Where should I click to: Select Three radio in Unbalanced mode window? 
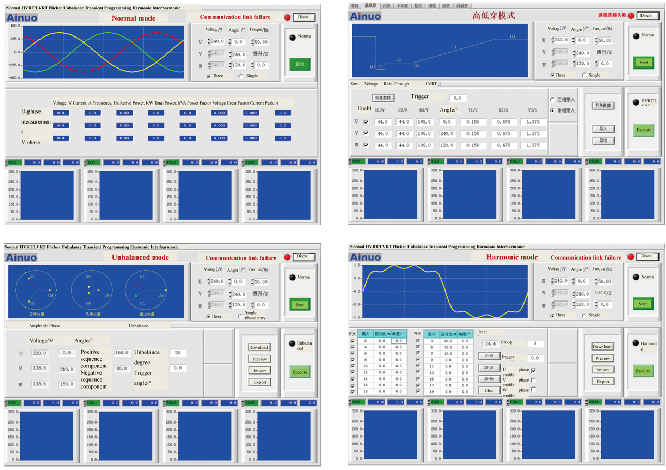[209, 316]
